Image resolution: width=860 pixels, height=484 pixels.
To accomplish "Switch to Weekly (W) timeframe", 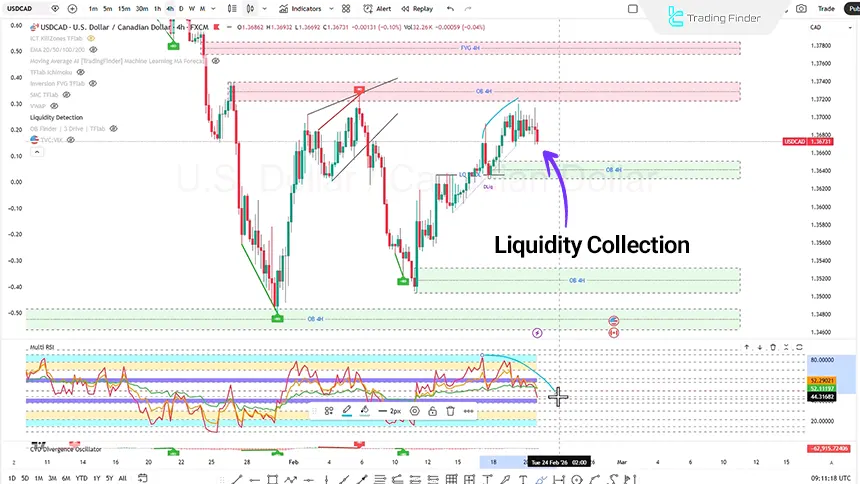I will (x=191, y=9).
